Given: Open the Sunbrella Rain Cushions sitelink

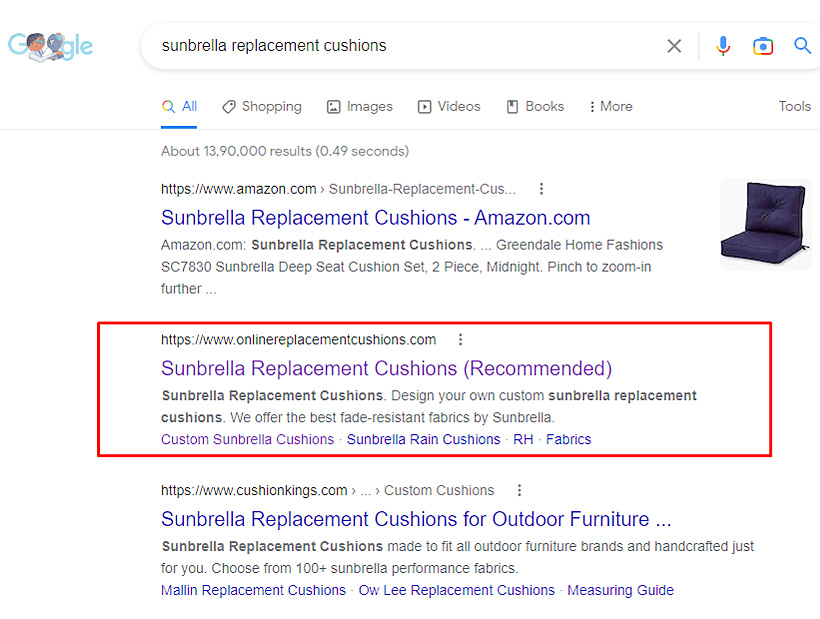Looking at the screenshot, I should pyautogui.click(x=424, y=440).
